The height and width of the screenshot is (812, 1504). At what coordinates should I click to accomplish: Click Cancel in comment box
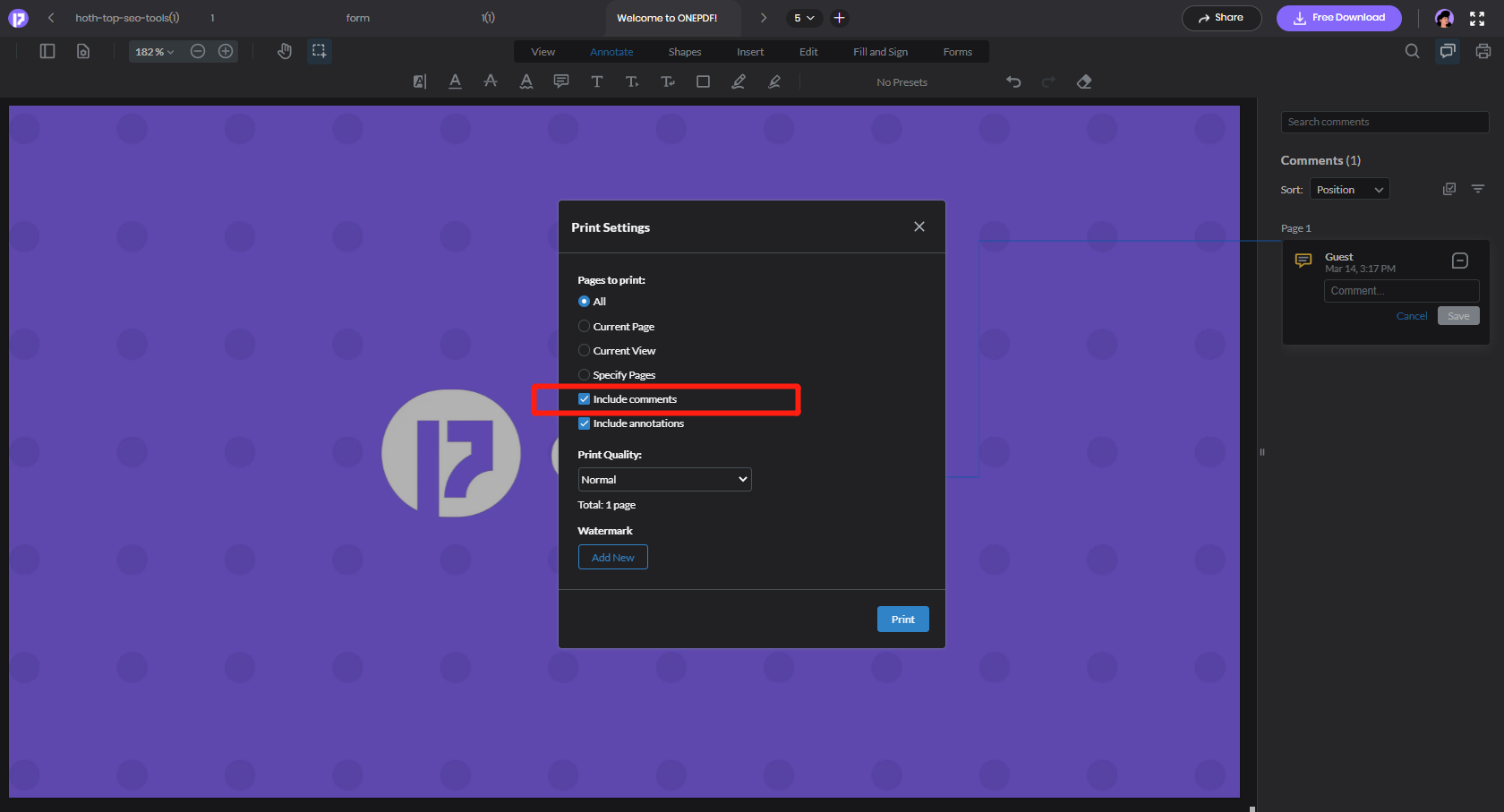click(x=1412, y=316)
